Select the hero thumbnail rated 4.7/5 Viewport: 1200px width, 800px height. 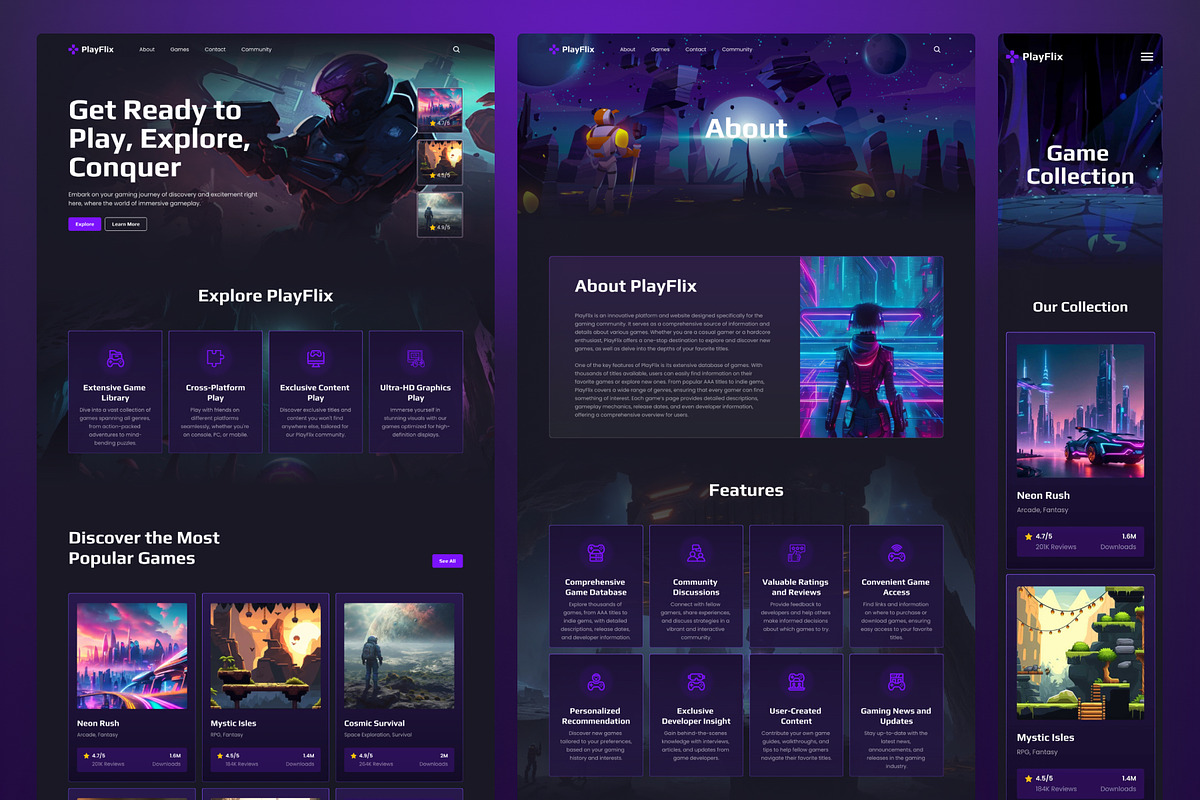click(440, 110)
